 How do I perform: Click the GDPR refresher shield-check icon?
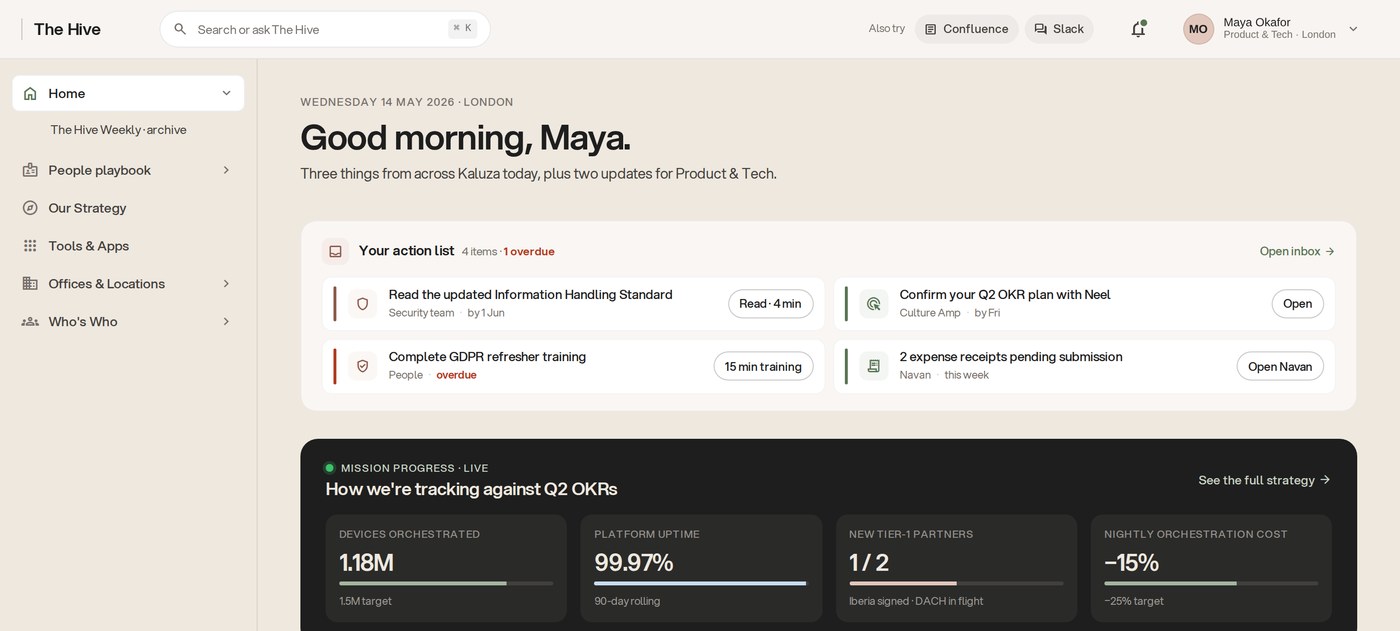tap(362, 366)
